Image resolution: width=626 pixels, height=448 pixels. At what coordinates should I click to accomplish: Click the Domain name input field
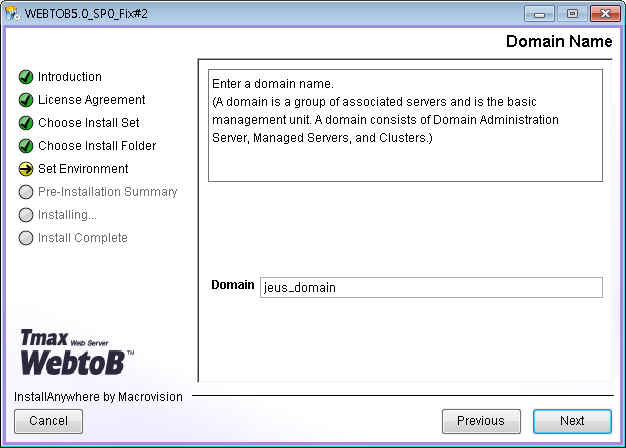tap(431, 287)
